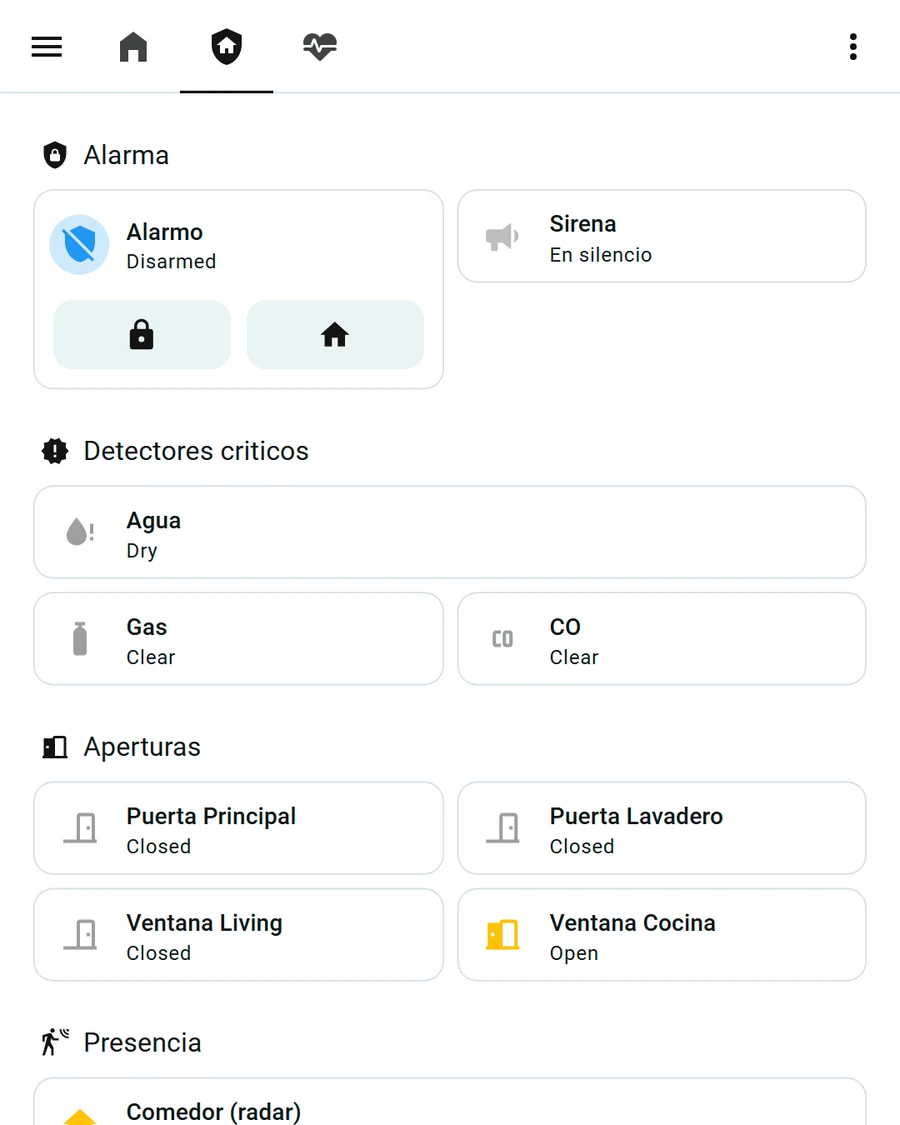Open the Gas Clear detector card

click(239, 639)
